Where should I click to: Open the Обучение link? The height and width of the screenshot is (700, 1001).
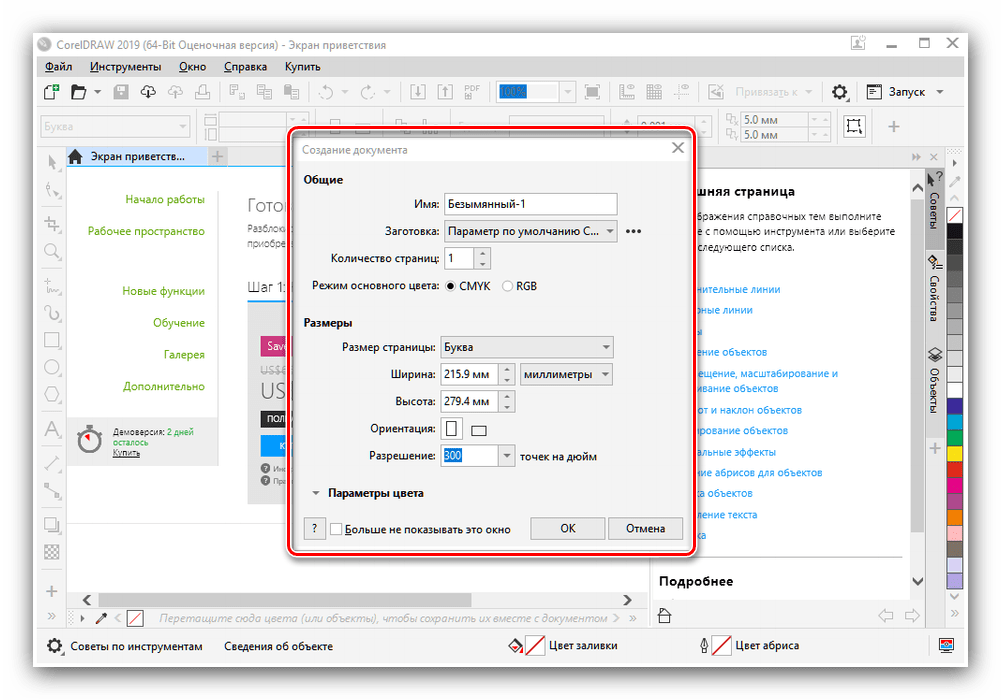[179, 323]
